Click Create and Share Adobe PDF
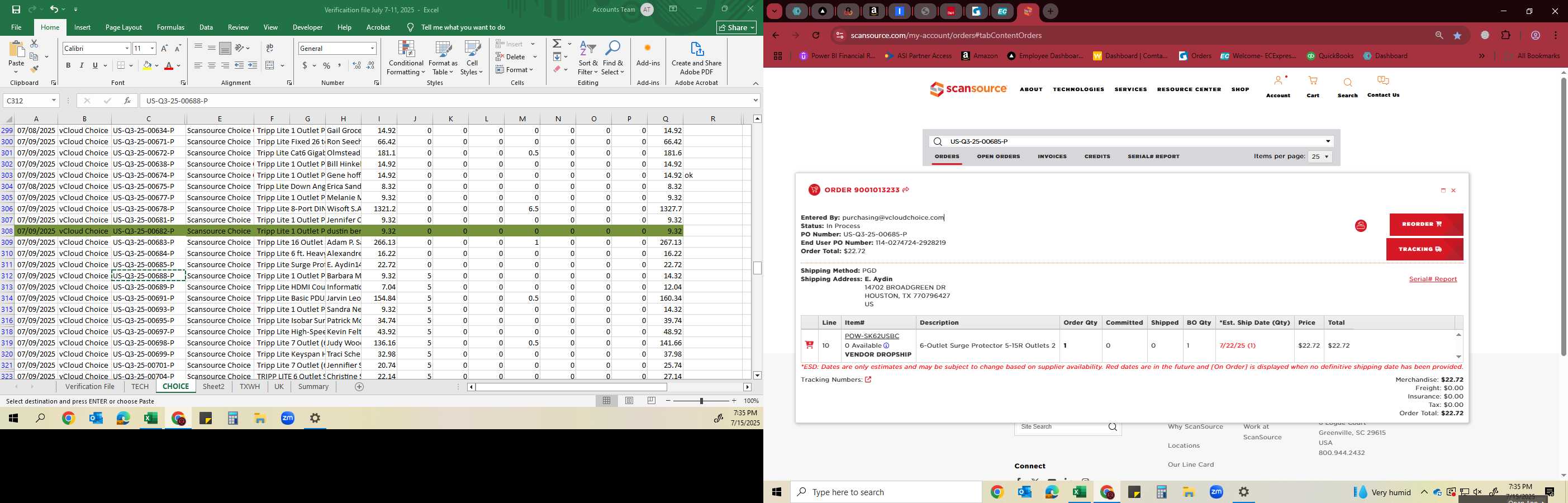Image resolution: width=1568 pixels, height=503 pixels. click(x=696, y=59)
